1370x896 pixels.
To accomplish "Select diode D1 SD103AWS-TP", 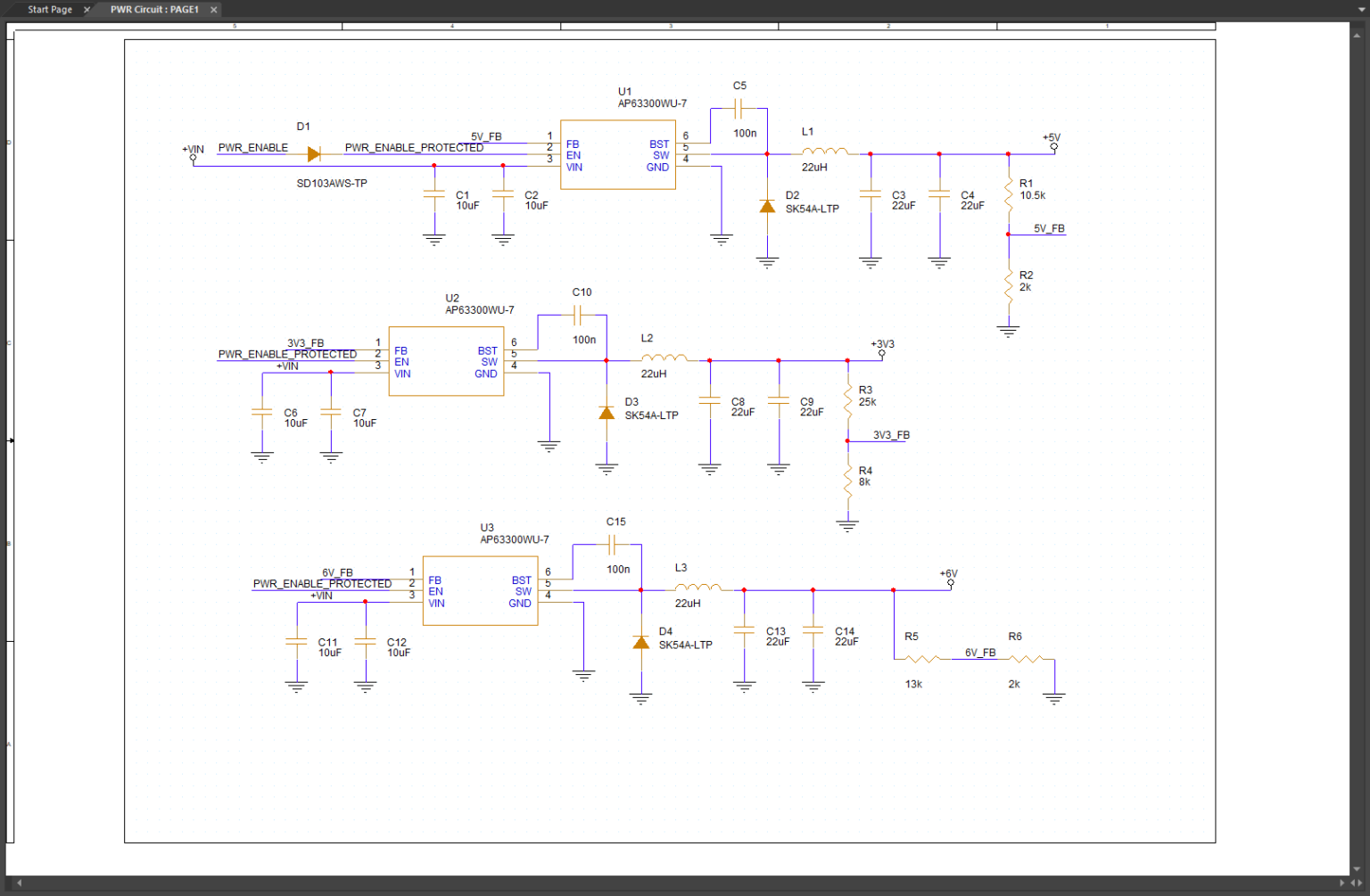I will 311,154.
